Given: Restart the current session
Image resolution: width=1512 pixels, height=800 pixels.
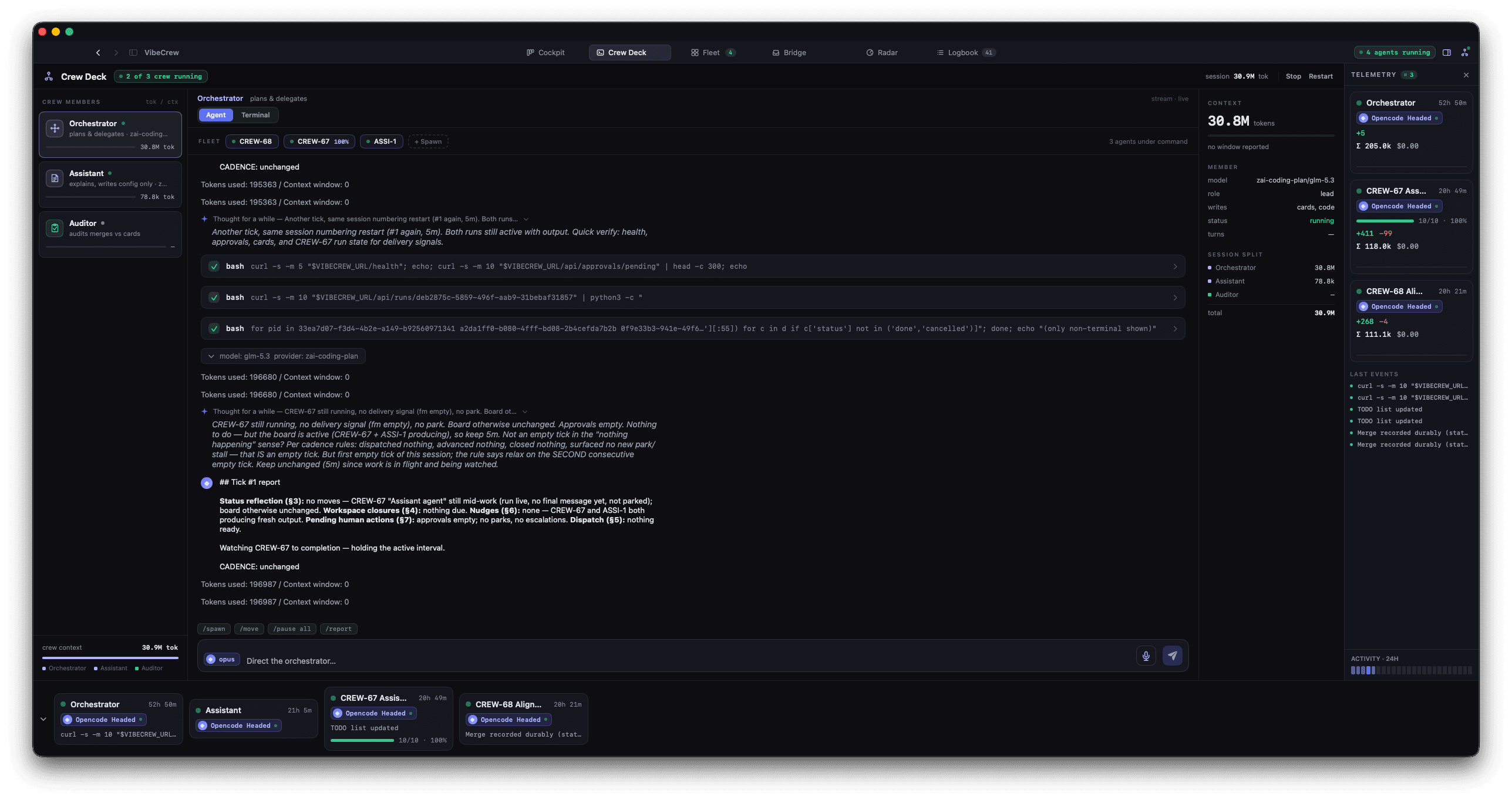Looking at the screenshot, I should tap(1321, 77).
